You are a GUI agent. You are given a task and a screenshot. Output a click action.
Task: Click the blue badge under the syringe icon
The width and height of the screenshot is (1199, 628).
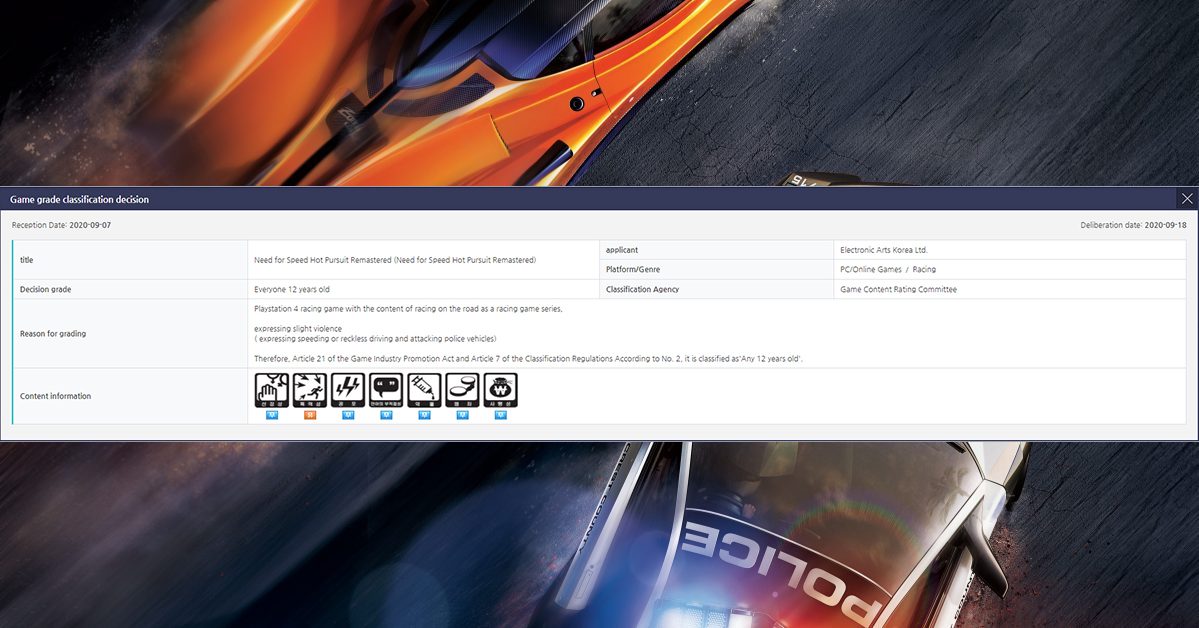coord(424,415)
